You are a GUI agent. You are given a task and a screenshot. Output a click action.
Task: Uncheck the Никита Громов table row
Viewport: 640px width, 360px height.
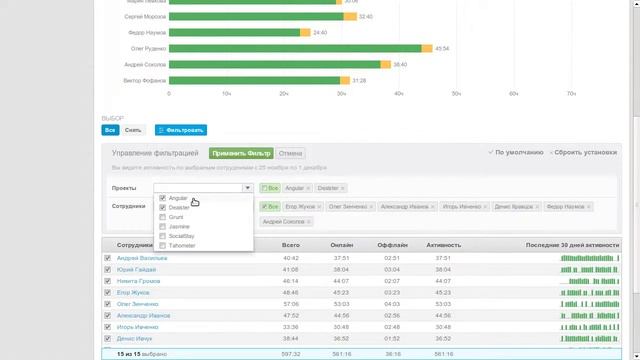pos(107,281)
